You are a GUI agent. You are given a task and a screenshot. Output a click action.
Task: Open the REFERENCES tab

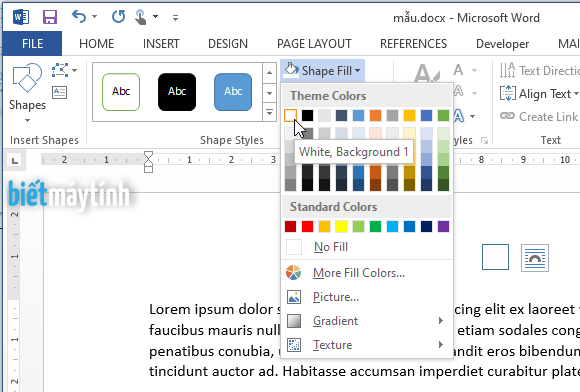414,44
